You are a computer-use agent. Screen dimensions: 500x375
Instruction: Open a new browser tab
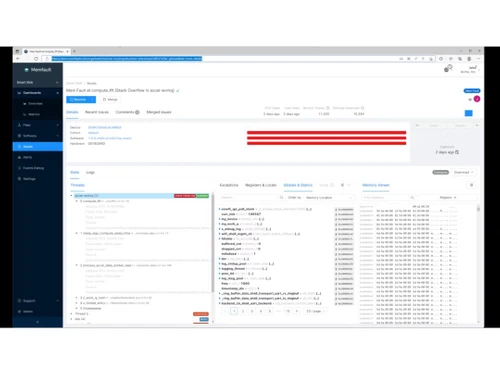(x=74, y=51)
